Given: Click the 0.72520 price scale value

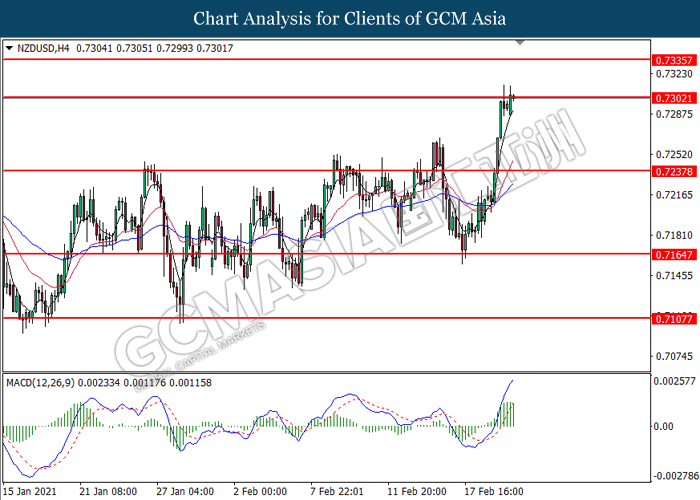Looking at the screenshot, I should click(674, 154).
